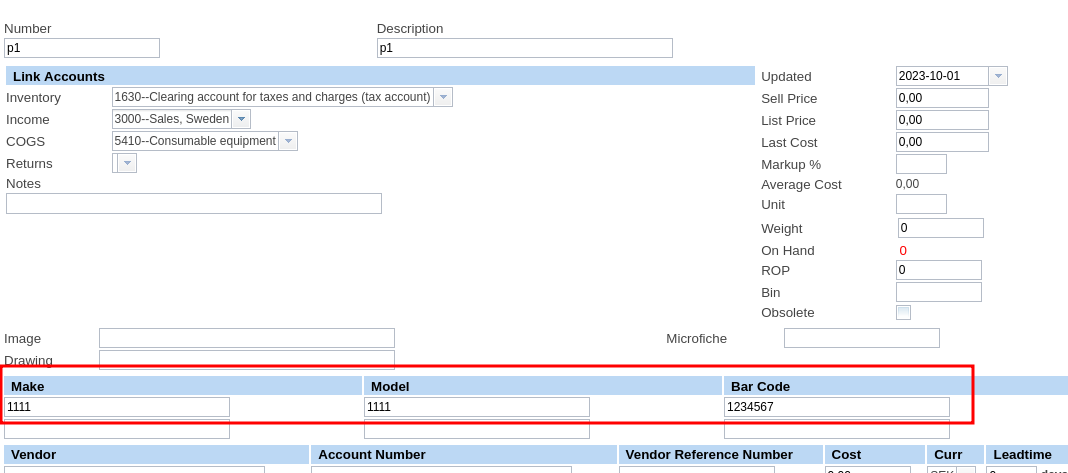Viewport: 1068px width, 473px height.
Task: Click the Bar Code field containing 1234567
Action: click(836, 407)
